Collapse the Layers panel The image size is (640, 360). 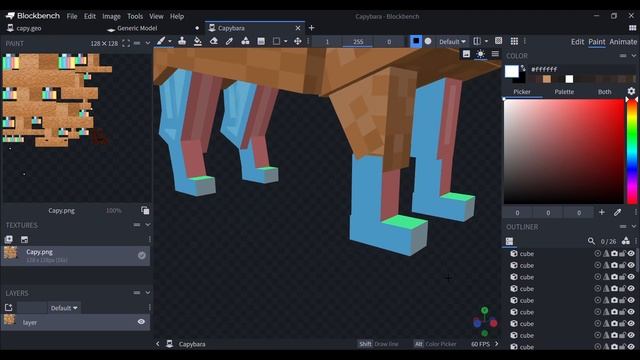coord(148,293)
